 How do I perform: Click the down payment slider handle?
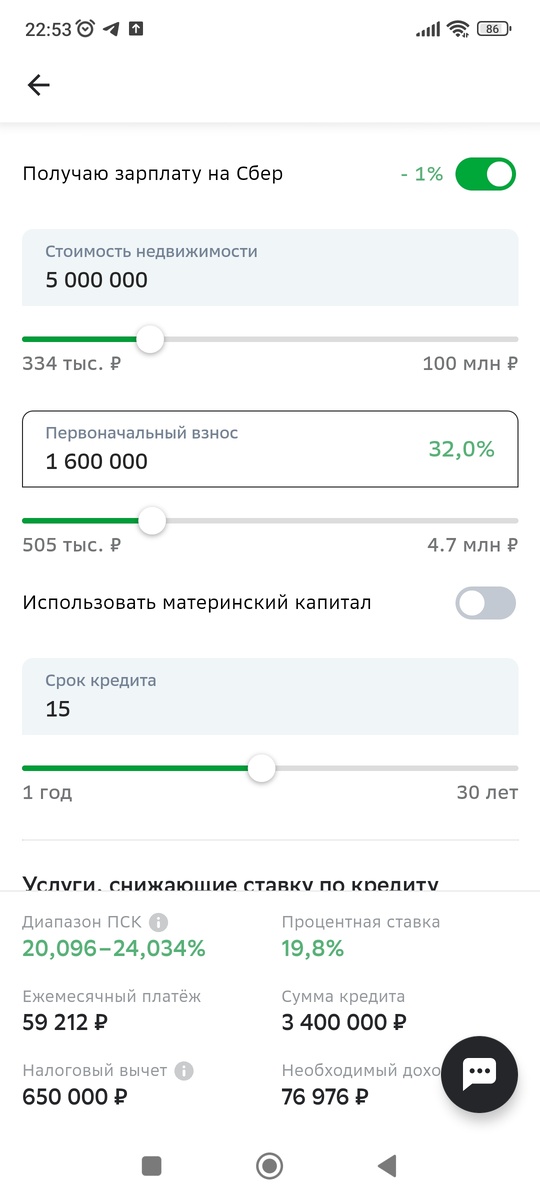coord(152,521)
